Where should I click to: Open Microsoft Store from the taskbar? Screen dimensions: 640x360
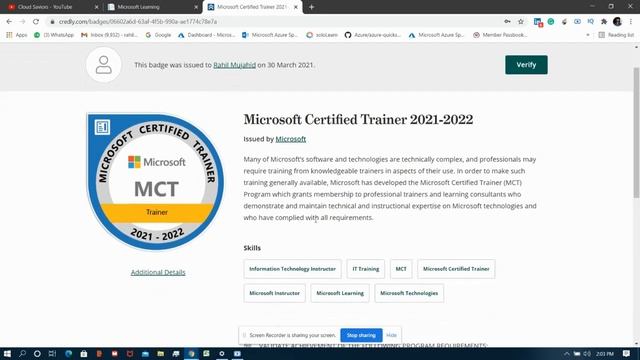(84, 353)
